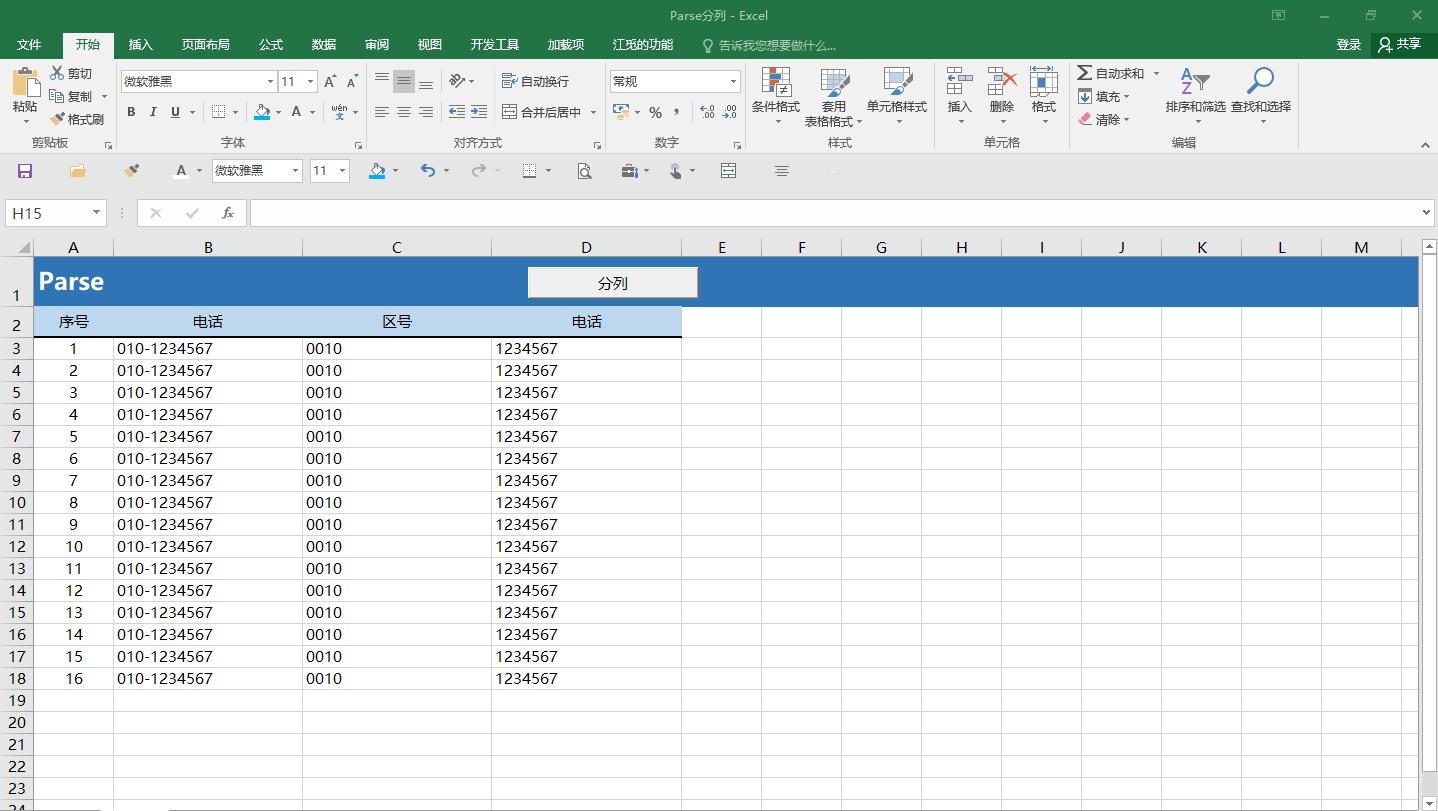Toggle Wrap Text (自动换行)
Image resolution: width=1438 pixels, height=811 pixels.
[535, 81]
